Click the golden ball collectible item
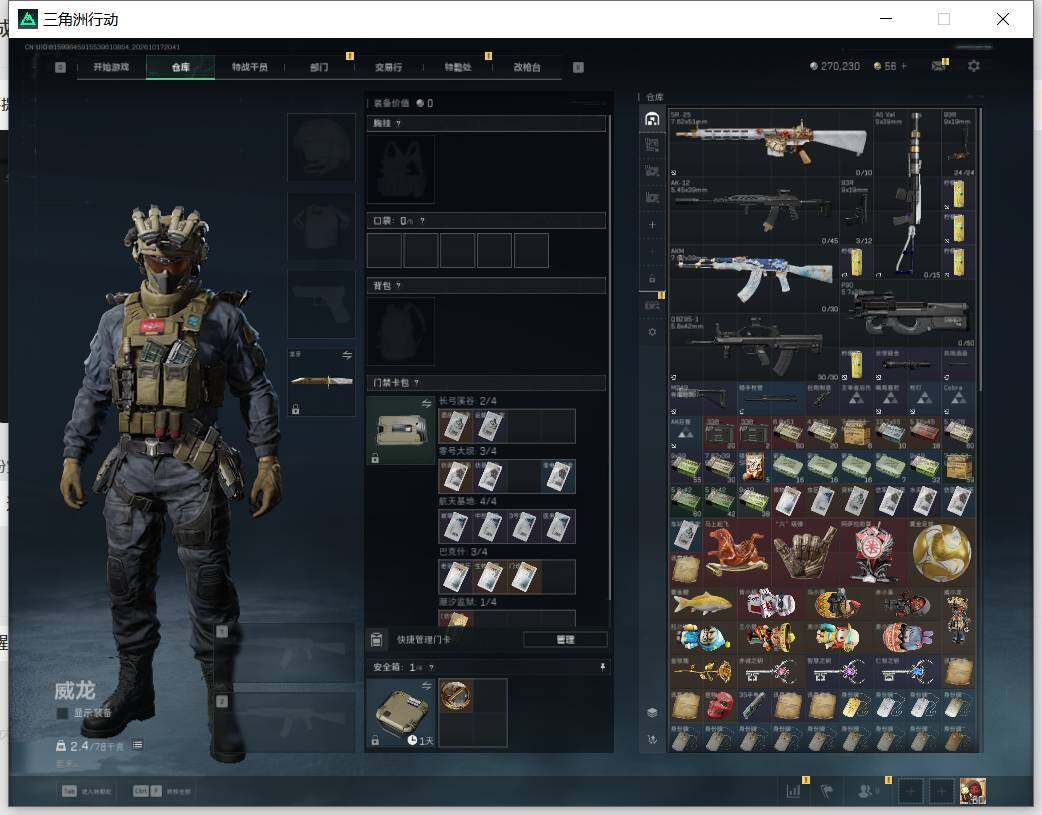The width and height of the screenshot is (1042, 815). click(x=941, y=553)
